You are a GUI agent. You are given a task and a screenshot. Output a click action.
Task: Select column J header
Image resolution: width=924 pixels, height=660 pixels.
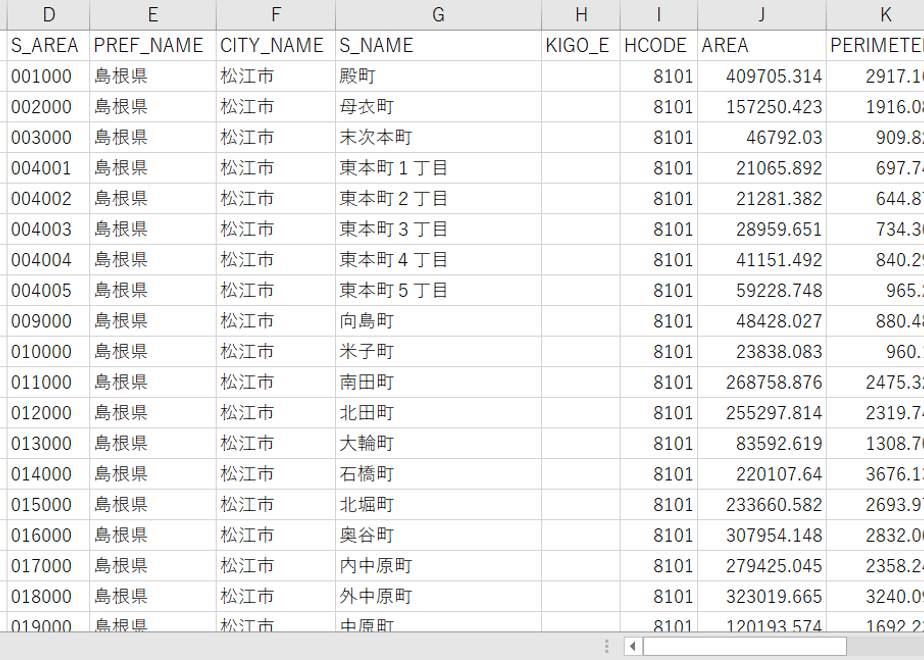(x=762, y=15)
